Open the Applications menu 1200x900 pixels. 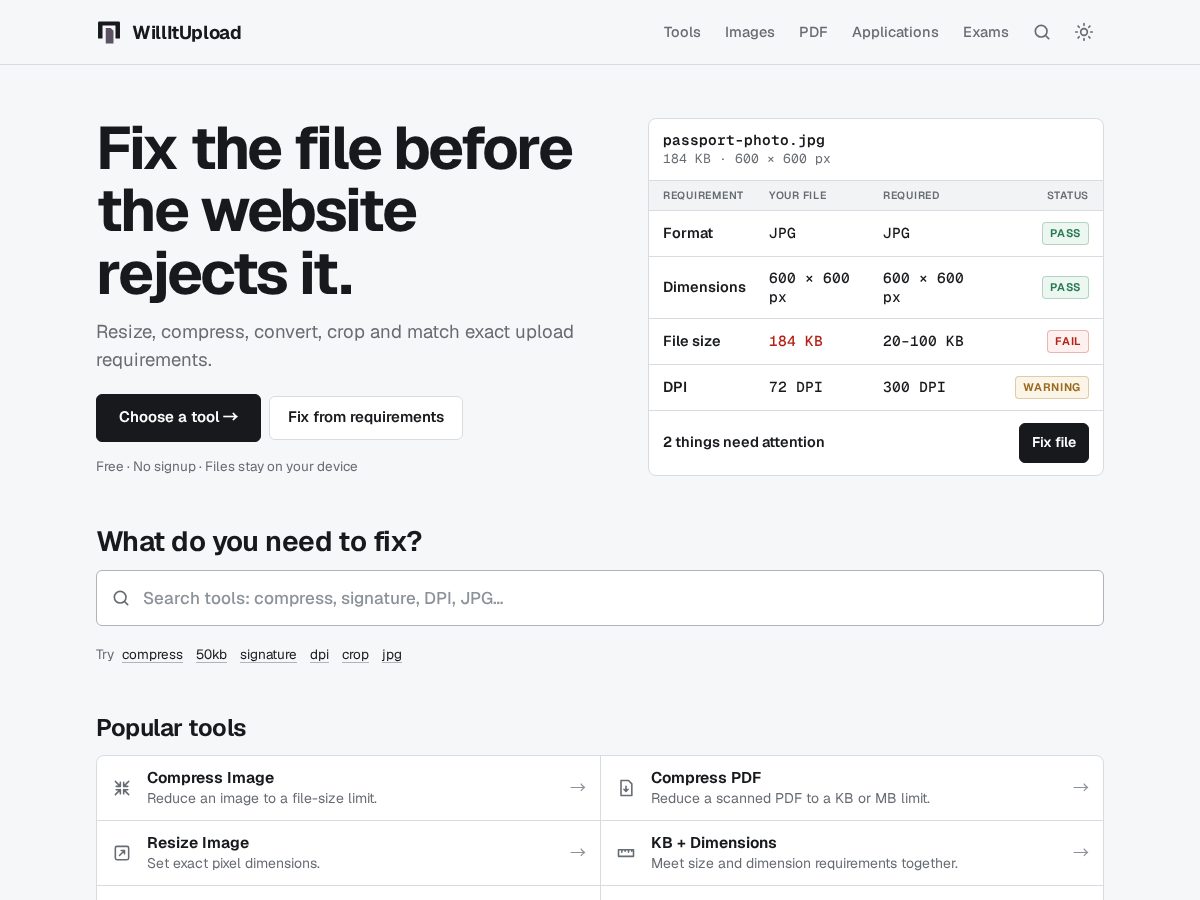click(895, 32)
